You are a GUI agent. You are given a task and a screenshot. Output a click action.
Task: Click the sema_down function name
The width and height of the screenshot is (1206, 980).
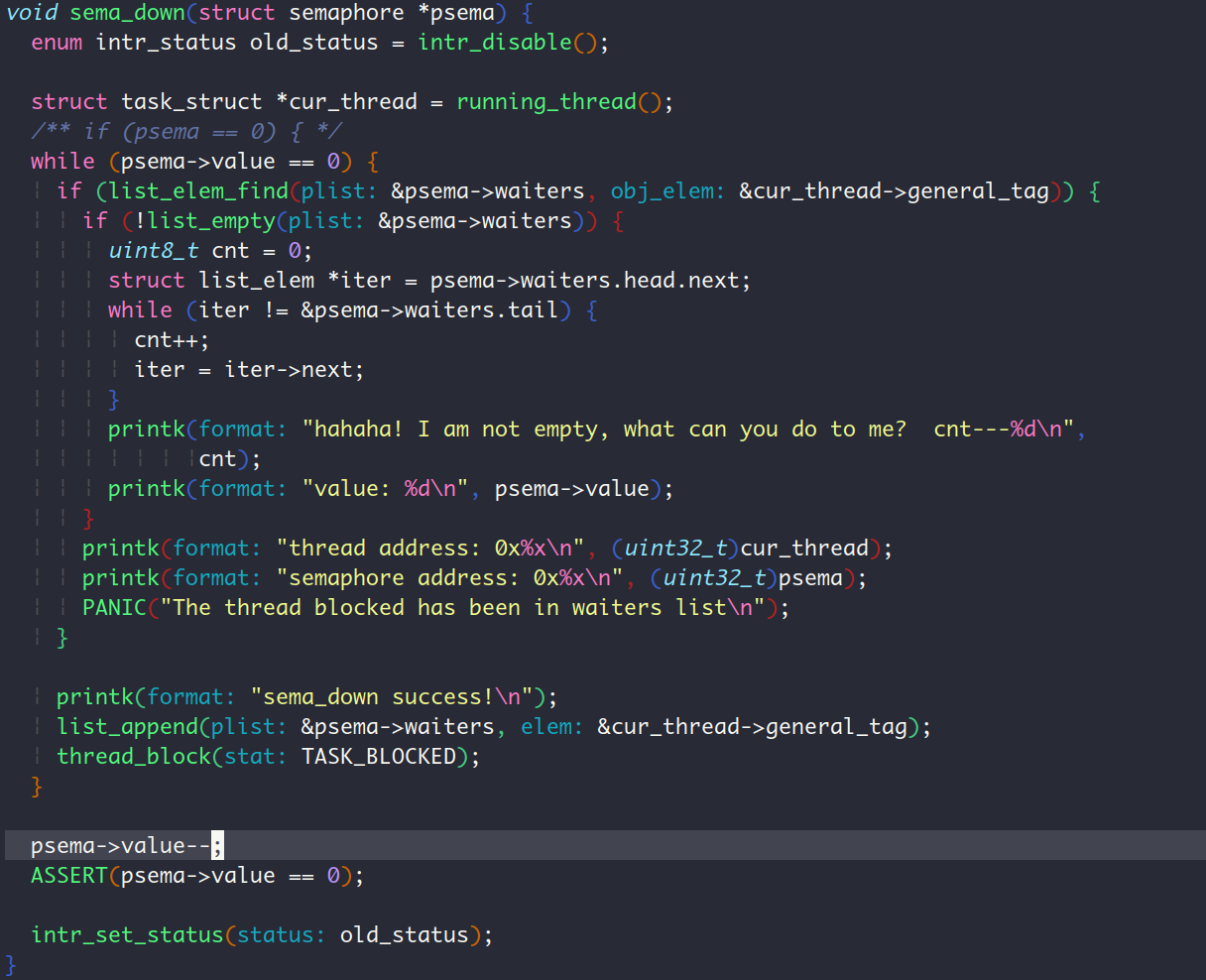pyautogui.click(x=128, y=13)
